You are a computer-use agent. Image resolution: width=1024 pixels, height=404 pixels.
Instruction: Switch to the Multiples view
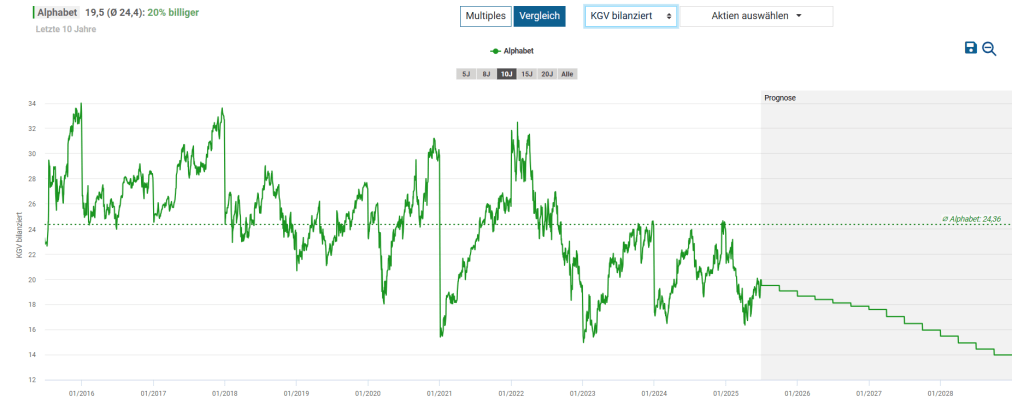(485, 16)
